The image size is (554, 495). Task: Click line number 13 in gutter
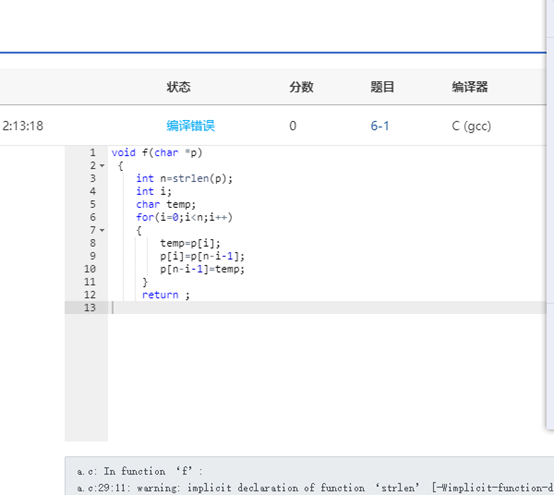click(x=90, y=307)
